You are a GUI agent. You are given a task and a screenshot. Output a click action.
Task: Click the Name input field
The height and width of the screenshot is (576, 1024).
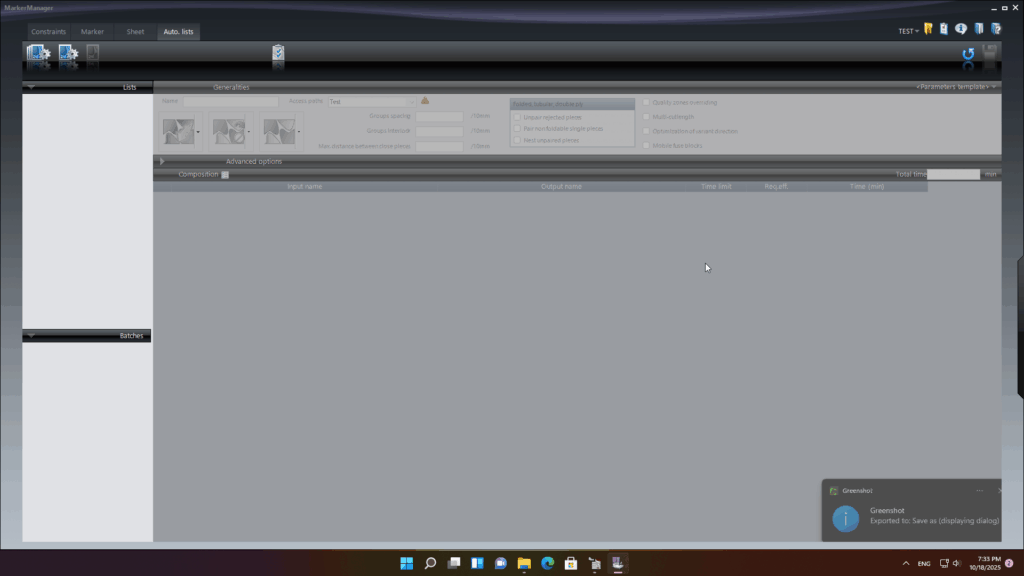(x=230, y=102)
